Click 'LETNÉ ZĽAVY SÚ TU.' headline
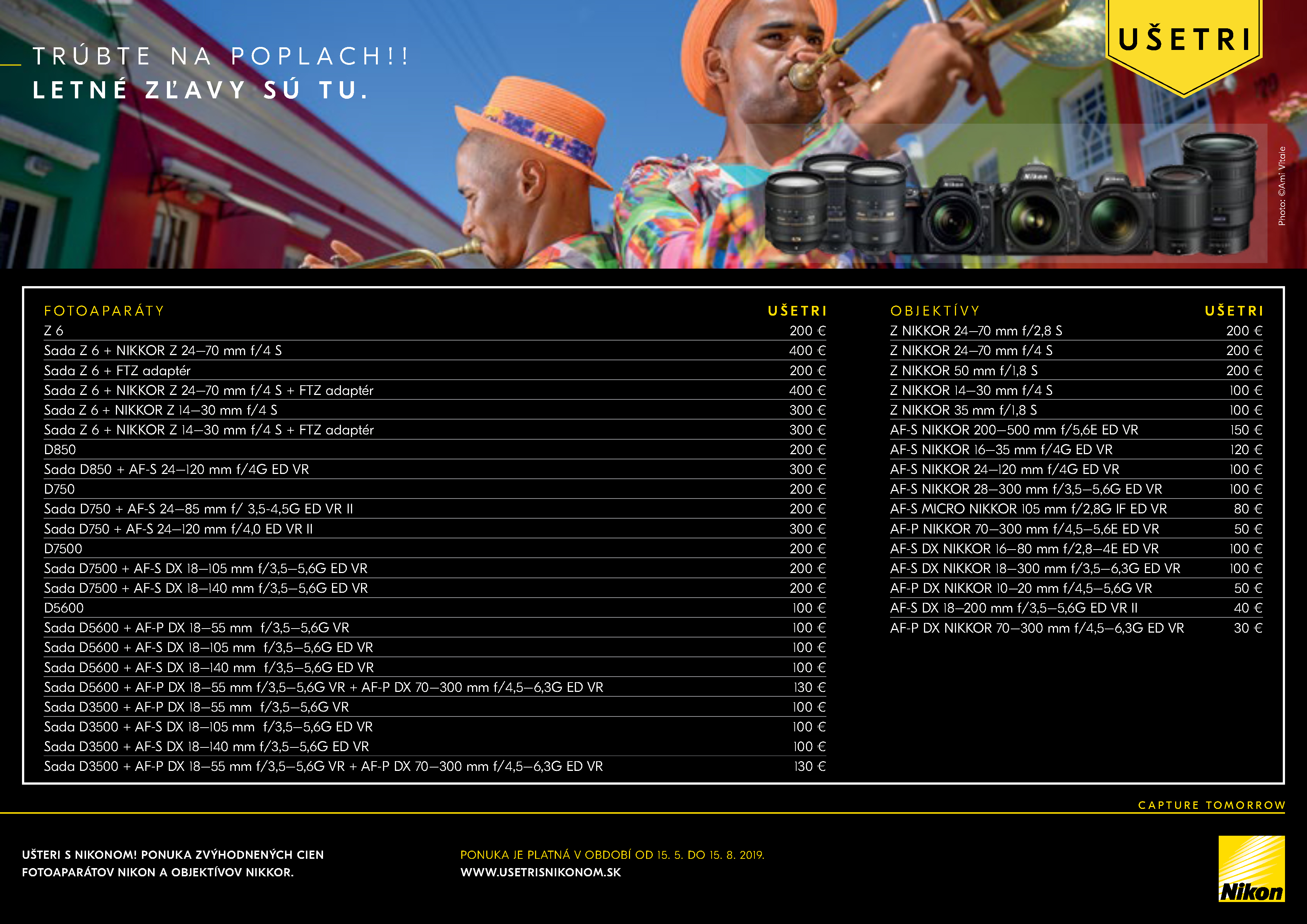Image resolution: width=1307 pixels, height=924 pixels. point(200,90)
